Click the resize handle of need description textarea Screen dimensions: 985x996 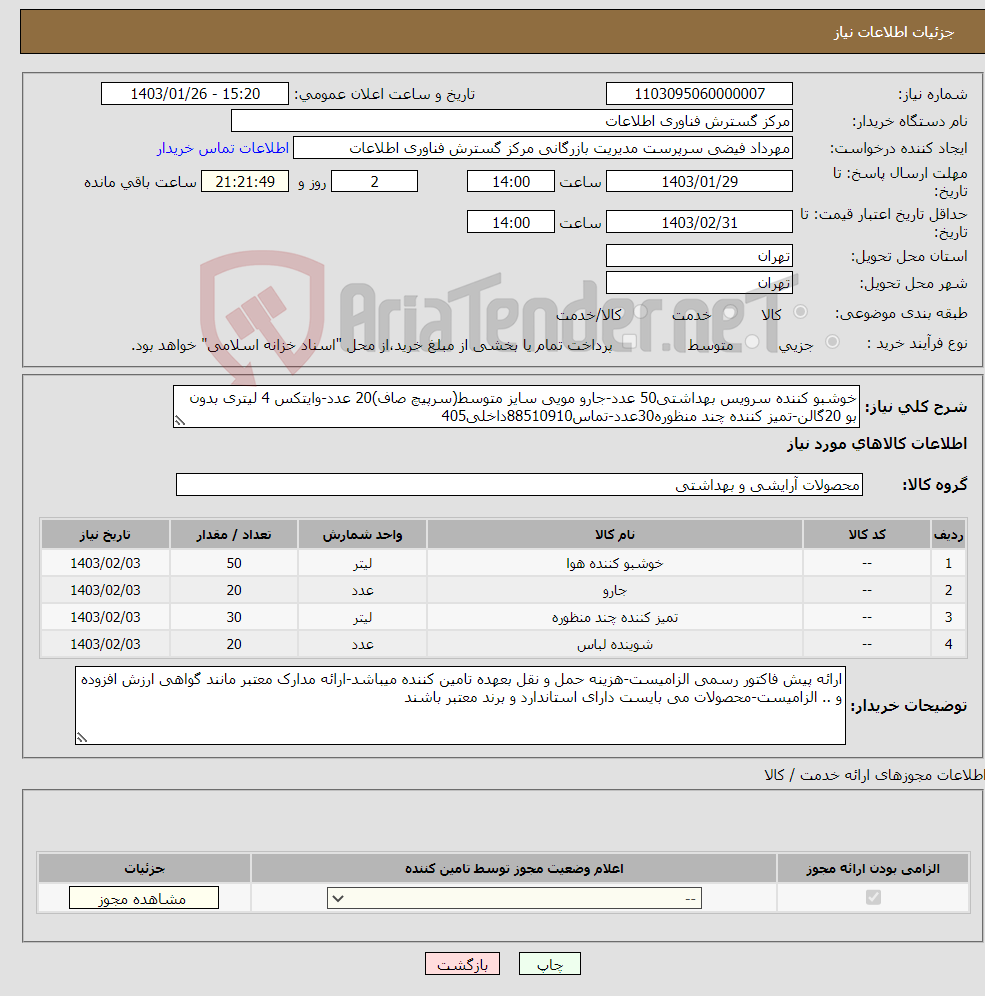(180, 421)
